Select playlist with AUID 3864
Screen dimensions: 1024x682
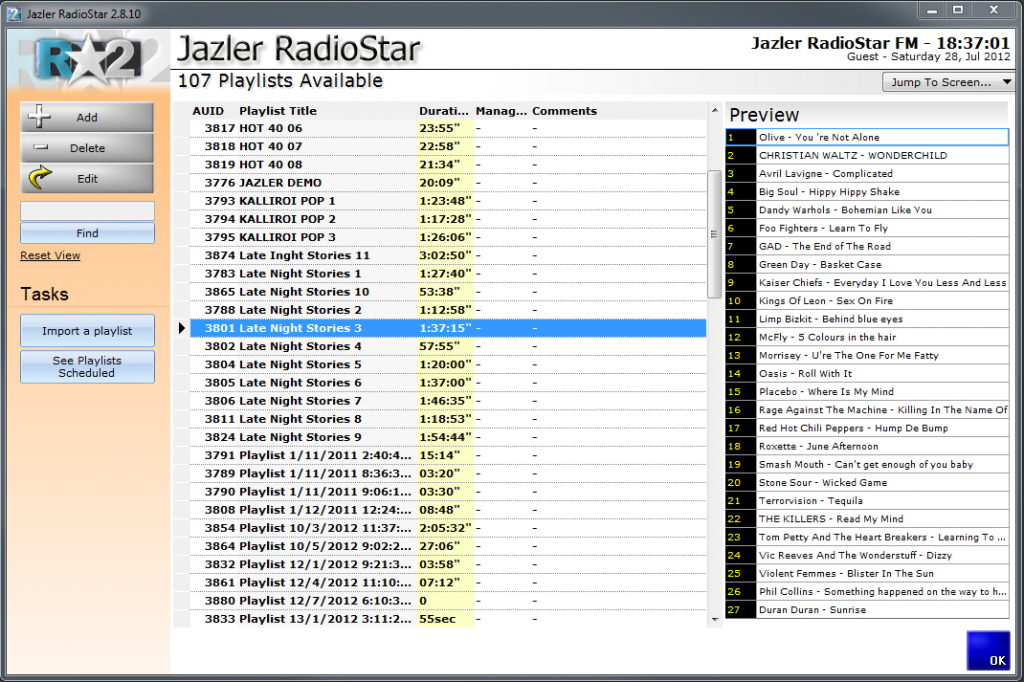point(448,546)
